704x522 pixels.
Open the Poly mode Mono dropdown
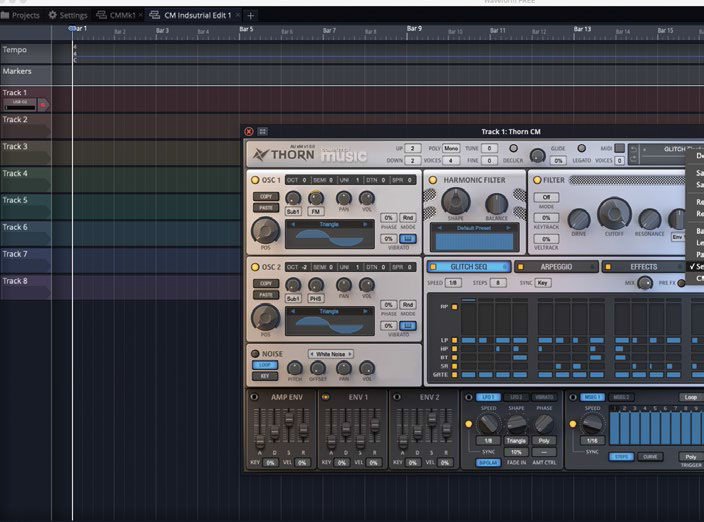tap(451, 148)
